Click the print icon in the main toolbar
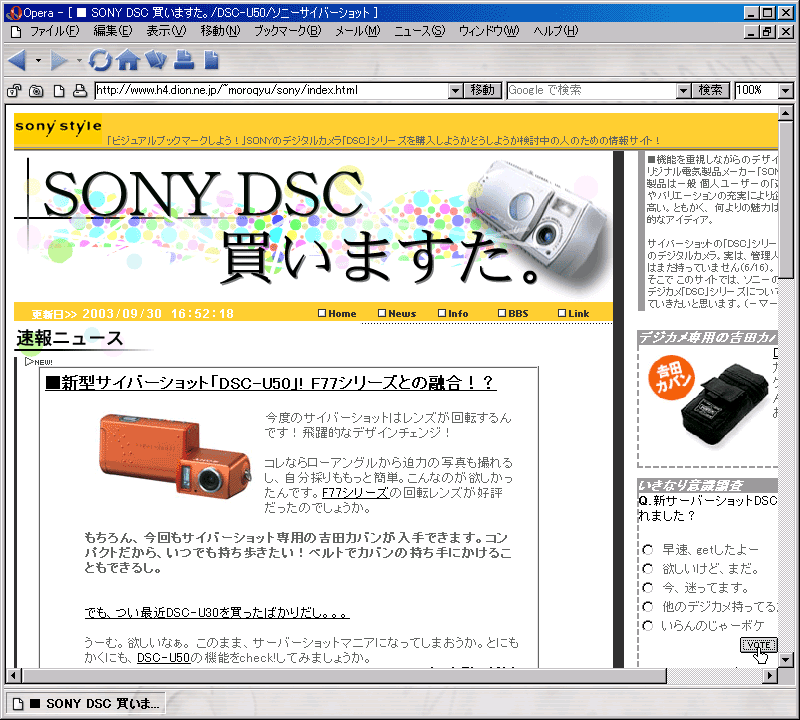Image resolution: width=800 pixels, height=720 pixels. click(x=184, y=60)
